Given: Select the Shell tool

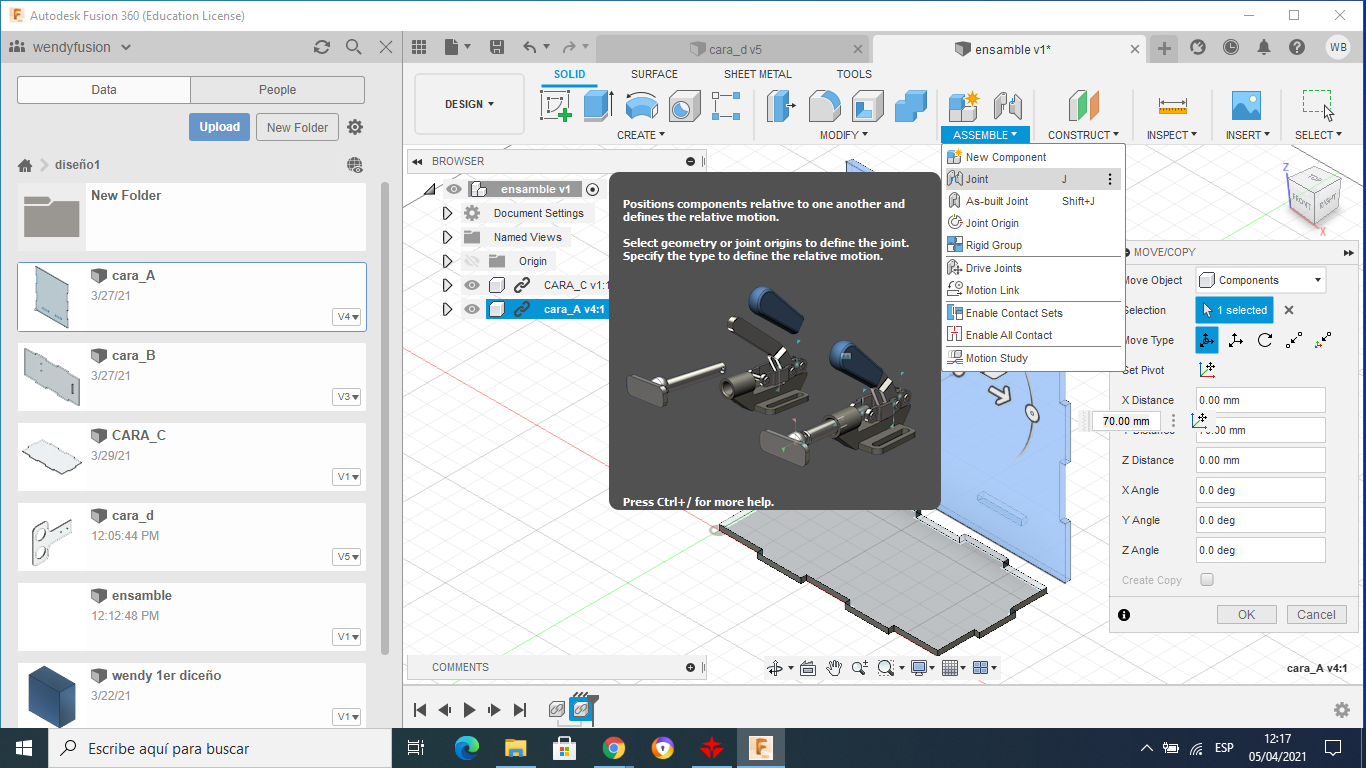Looking at the screenshot, I should coord(867,106).
